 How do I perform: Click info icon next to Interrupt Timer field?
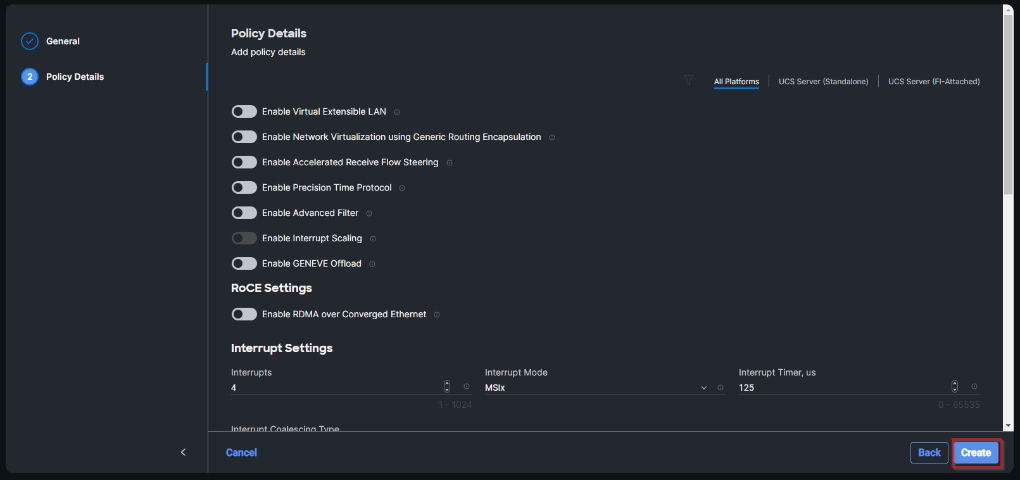click(x=974, y=387)
